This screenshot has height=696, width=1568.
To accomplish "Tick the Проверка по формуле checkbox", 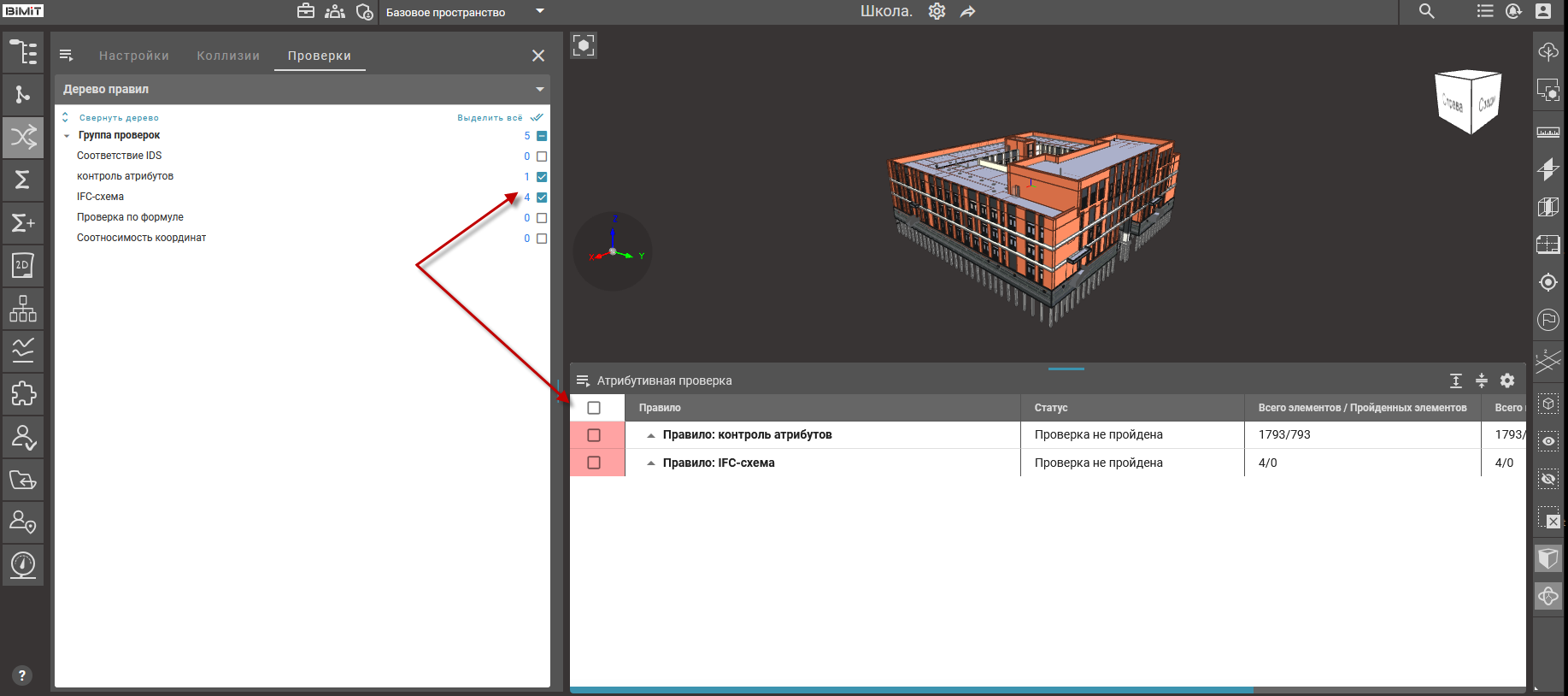I will (x=542, y=218).
